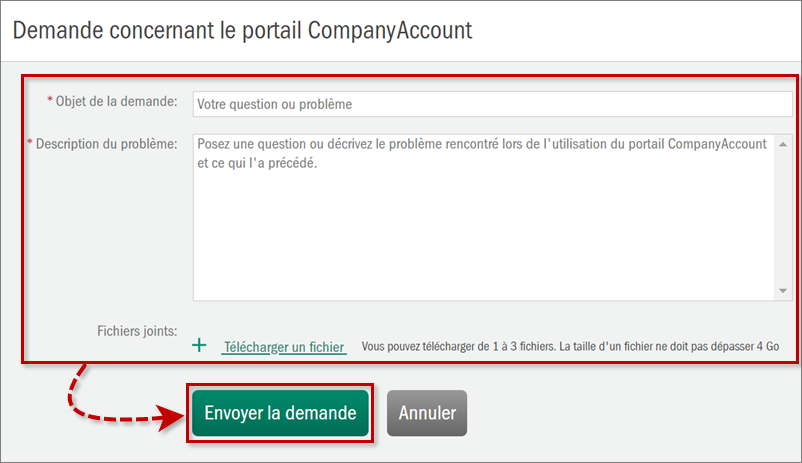Screen dimensions: 802x463
Task: Click the file size limit note text
Action: tap(570, 346)
